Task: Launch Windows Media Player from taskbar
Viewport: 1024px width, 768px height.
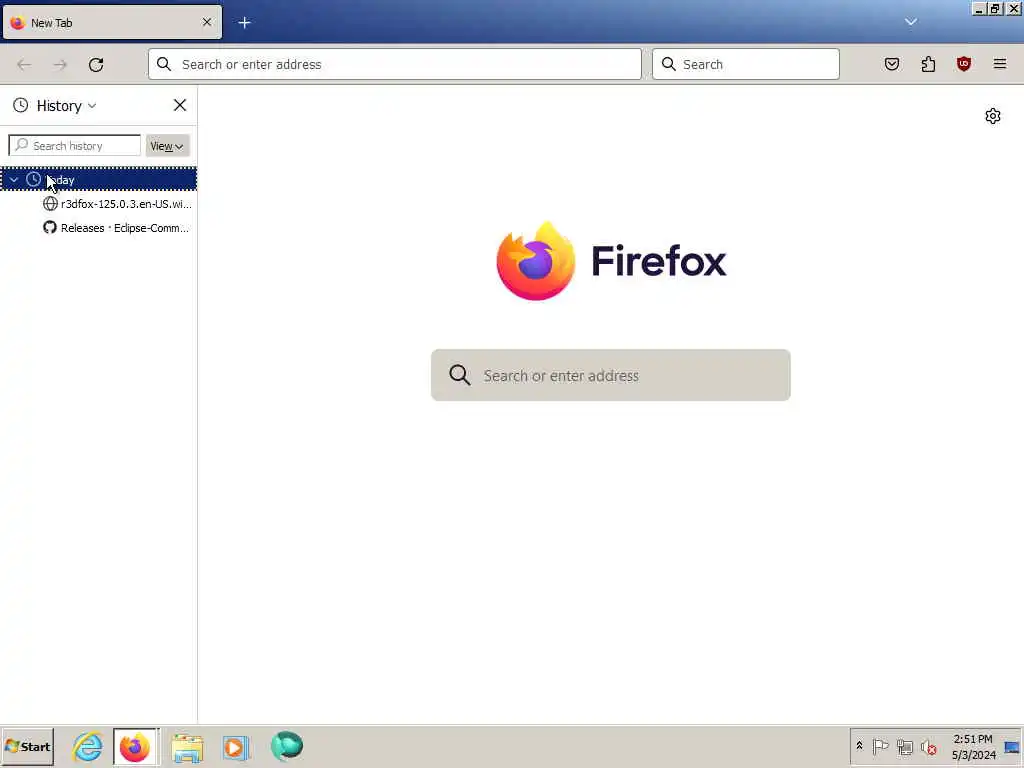Action: coord(235,747)
